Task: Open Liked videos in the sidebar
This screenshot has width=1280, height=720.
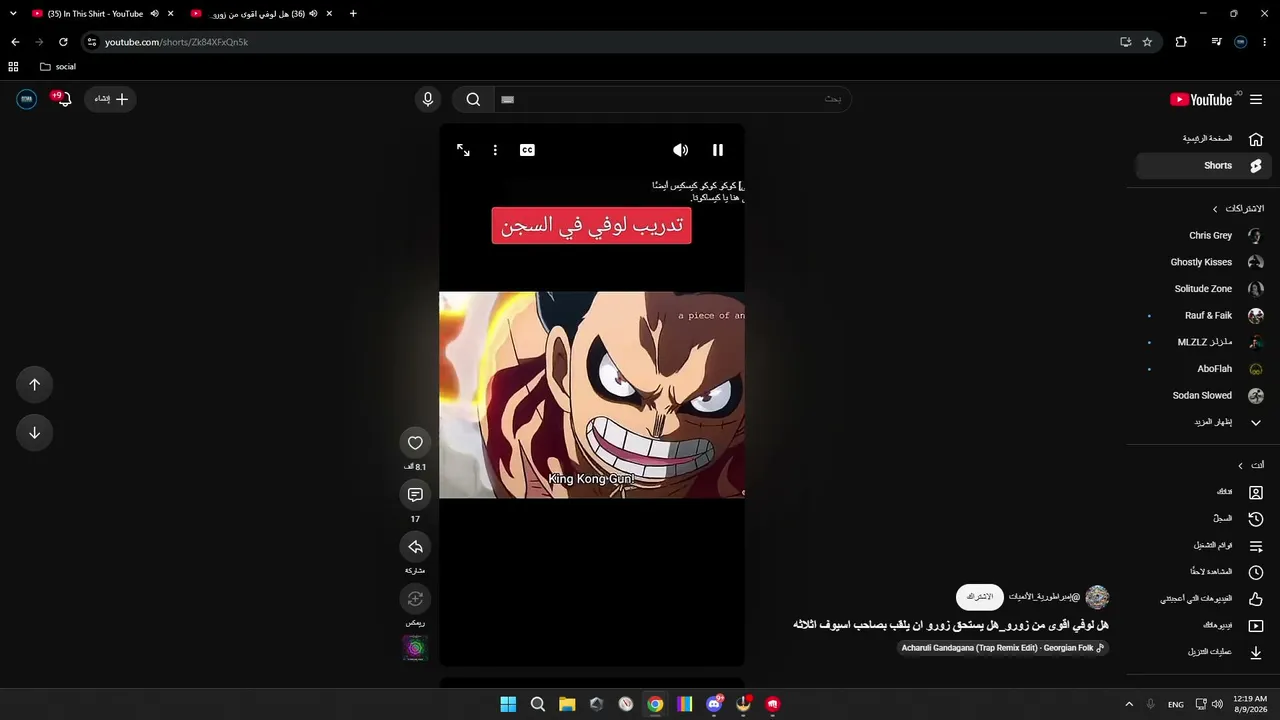Action: coord(1204,599)
